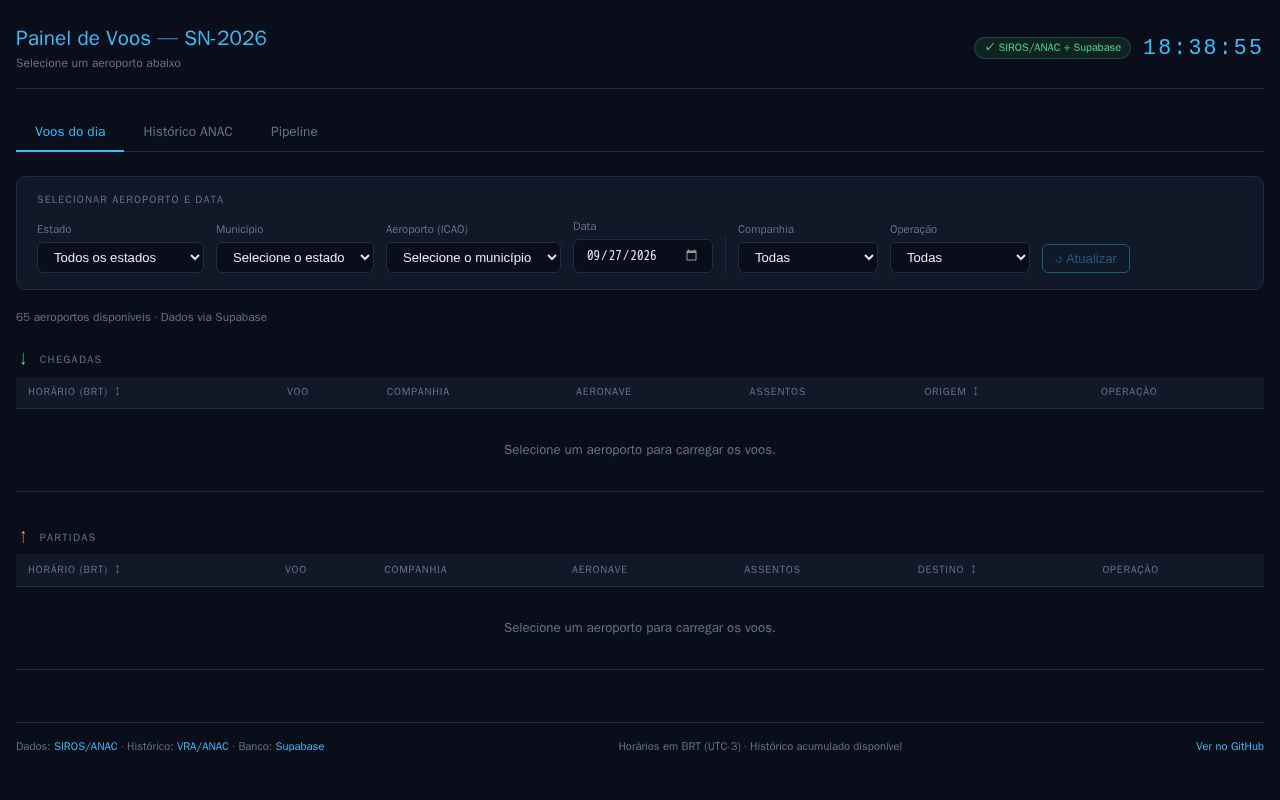Click the green Chegadas down-arrow icon
The width and height of the screenshot is (1280, 800).
23,358
